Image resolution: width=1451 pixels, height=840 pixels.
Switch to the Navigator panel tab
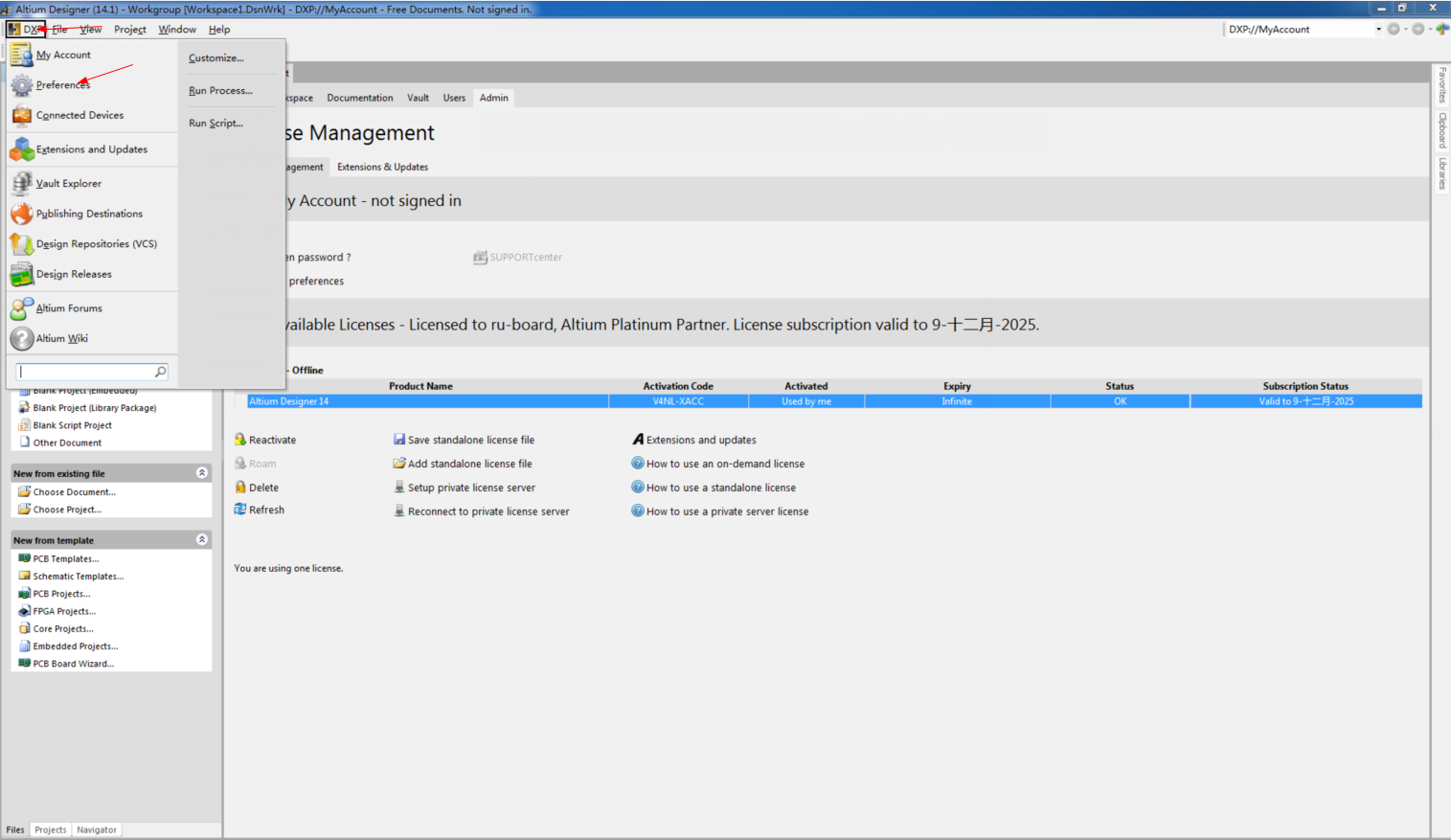coord(97,830)
